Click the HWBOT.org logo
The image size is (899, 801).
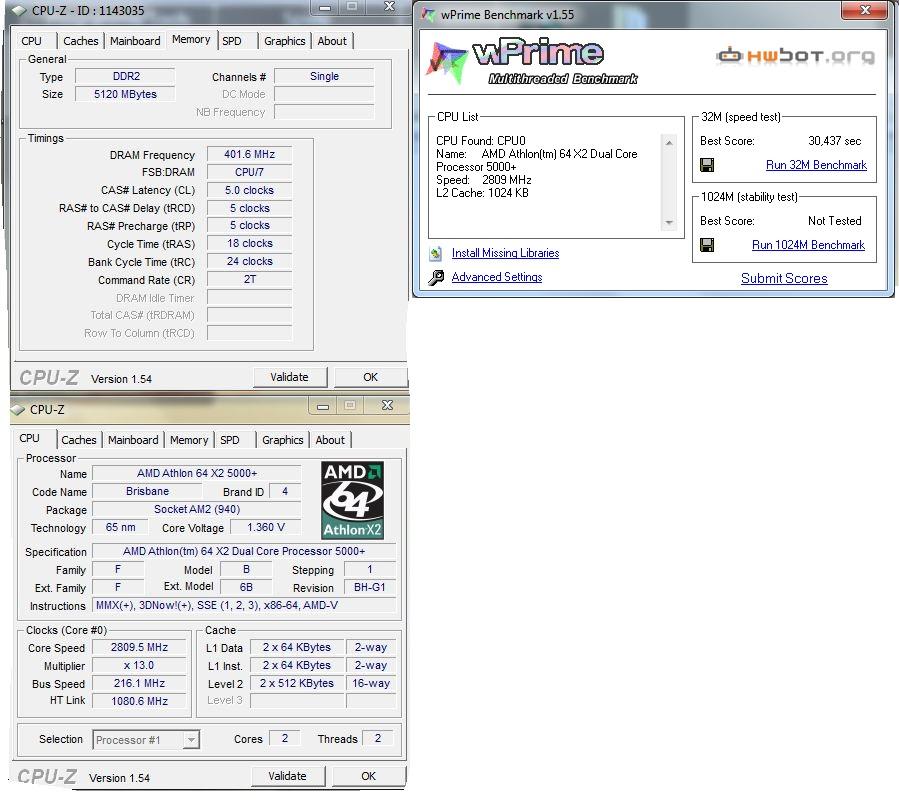pos(795,55)
